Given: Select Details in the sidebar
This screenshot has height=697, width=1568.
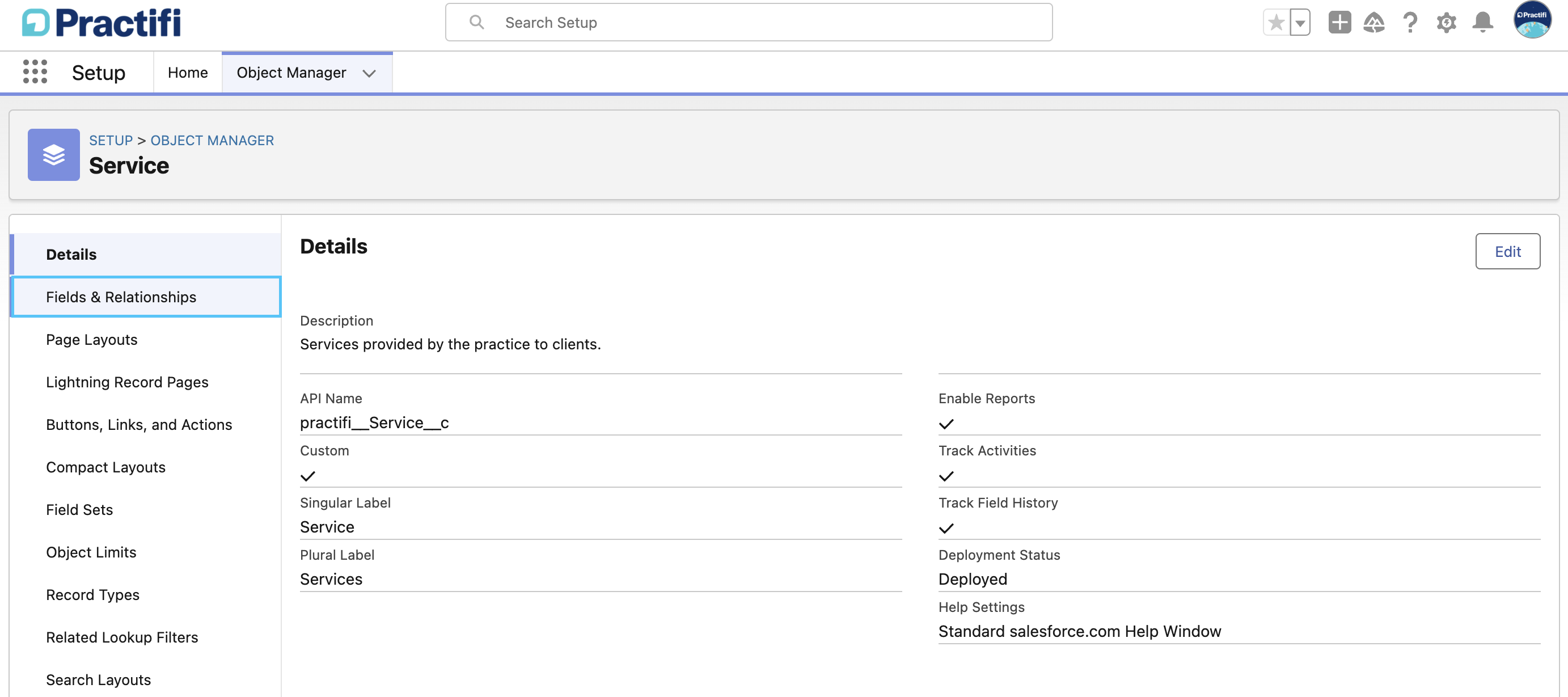Looking at the screenshot, I should click(146, 255).
